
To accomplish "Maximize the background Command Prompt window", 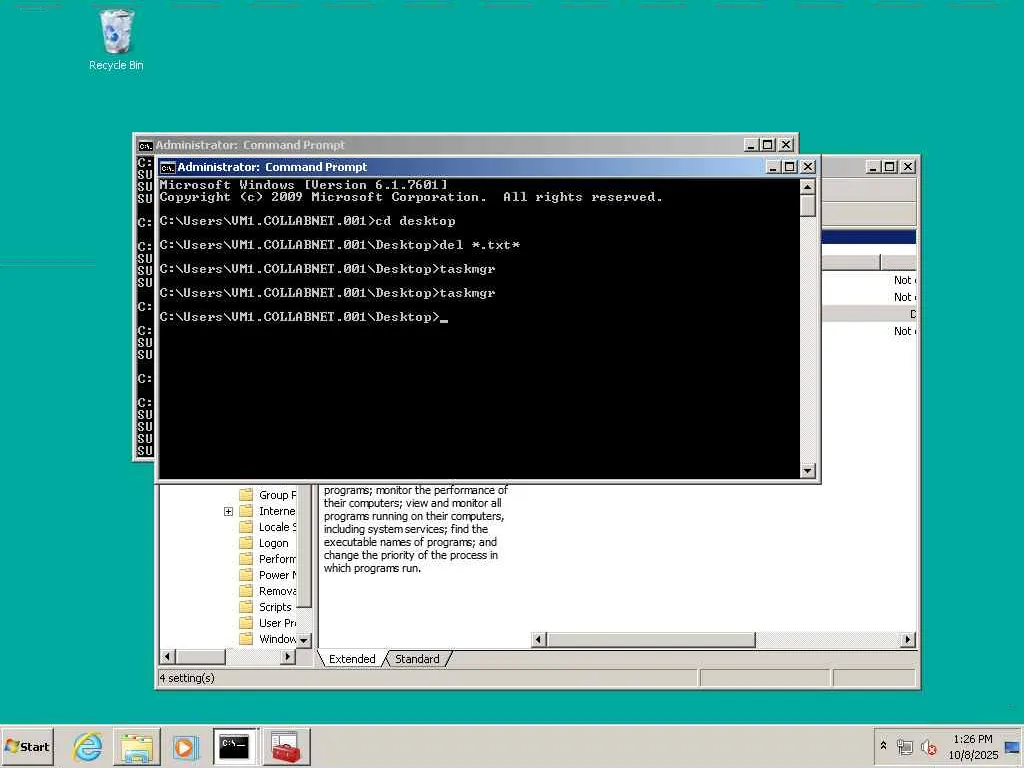I will [x=768, y=145].
